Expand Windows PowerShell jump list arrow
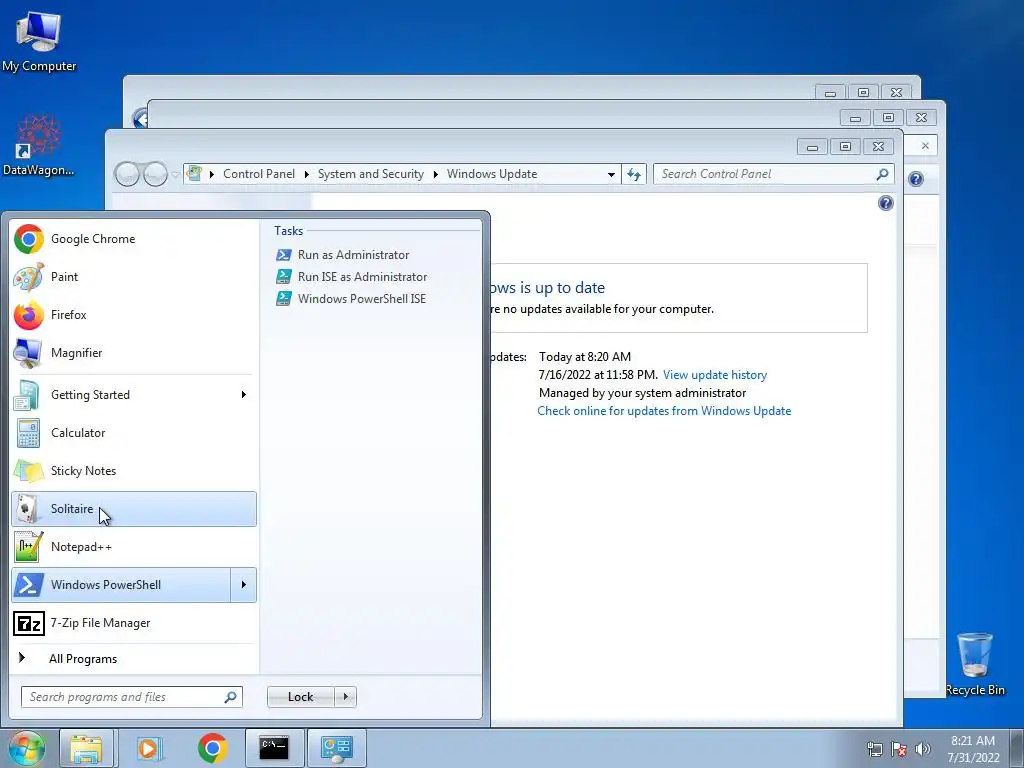The image size is (1024, 768). pos(244,584)
